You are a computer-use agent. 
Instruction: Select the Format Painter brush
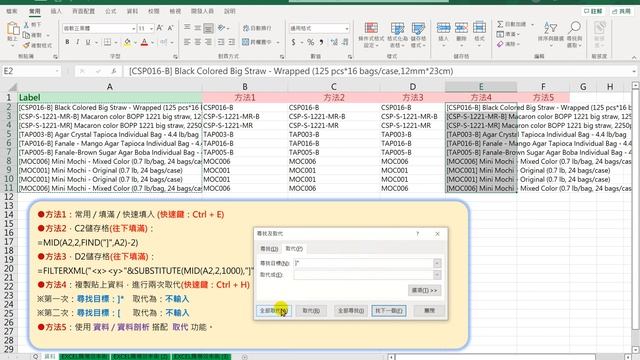coord(27,45)
